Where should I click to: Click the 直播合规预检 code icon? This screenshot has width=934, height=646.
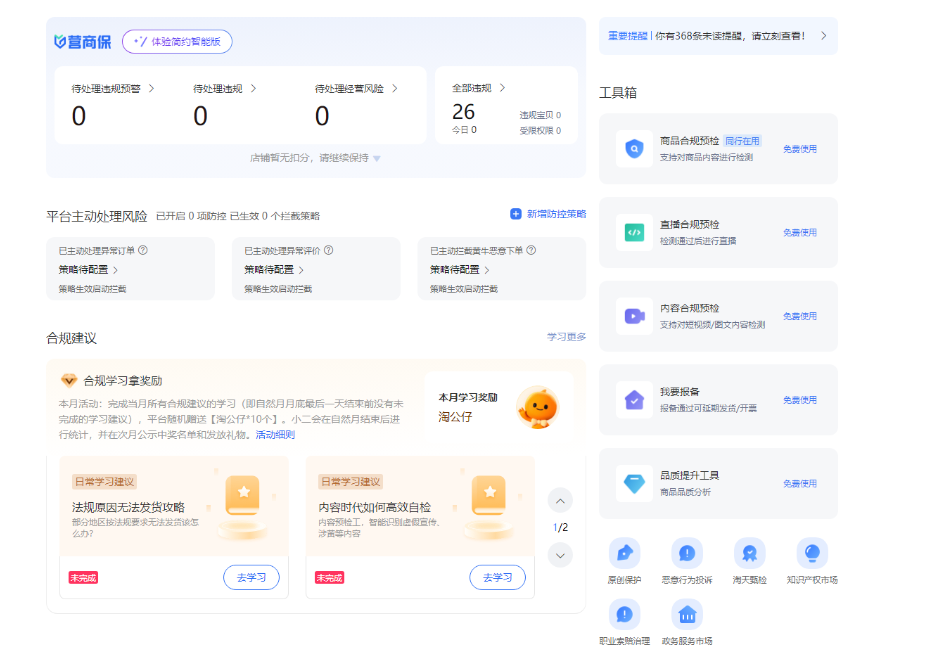click(x=634, y=232)
